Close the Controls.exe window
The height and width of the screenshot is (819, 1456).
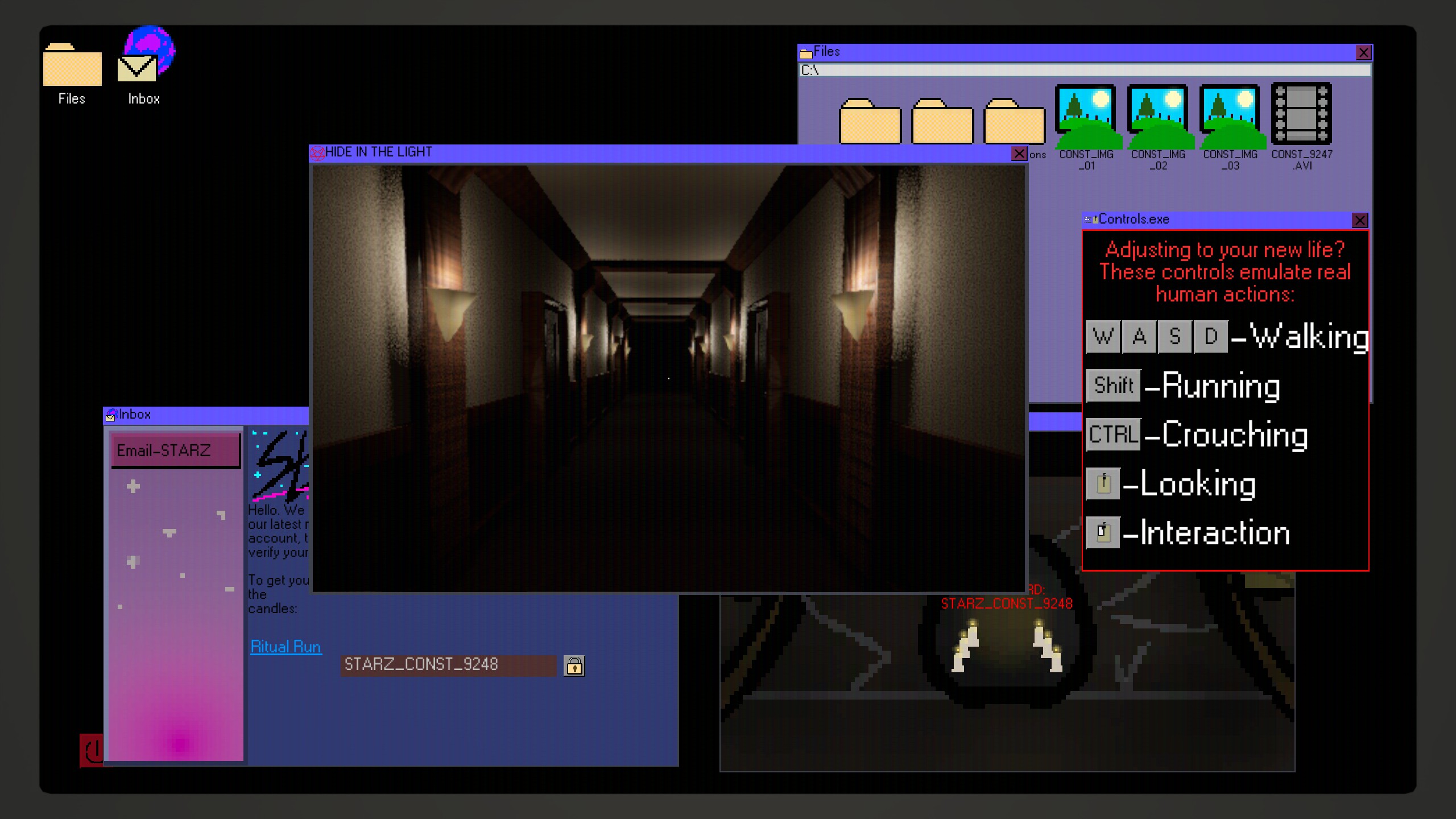tap(1359, 220)
